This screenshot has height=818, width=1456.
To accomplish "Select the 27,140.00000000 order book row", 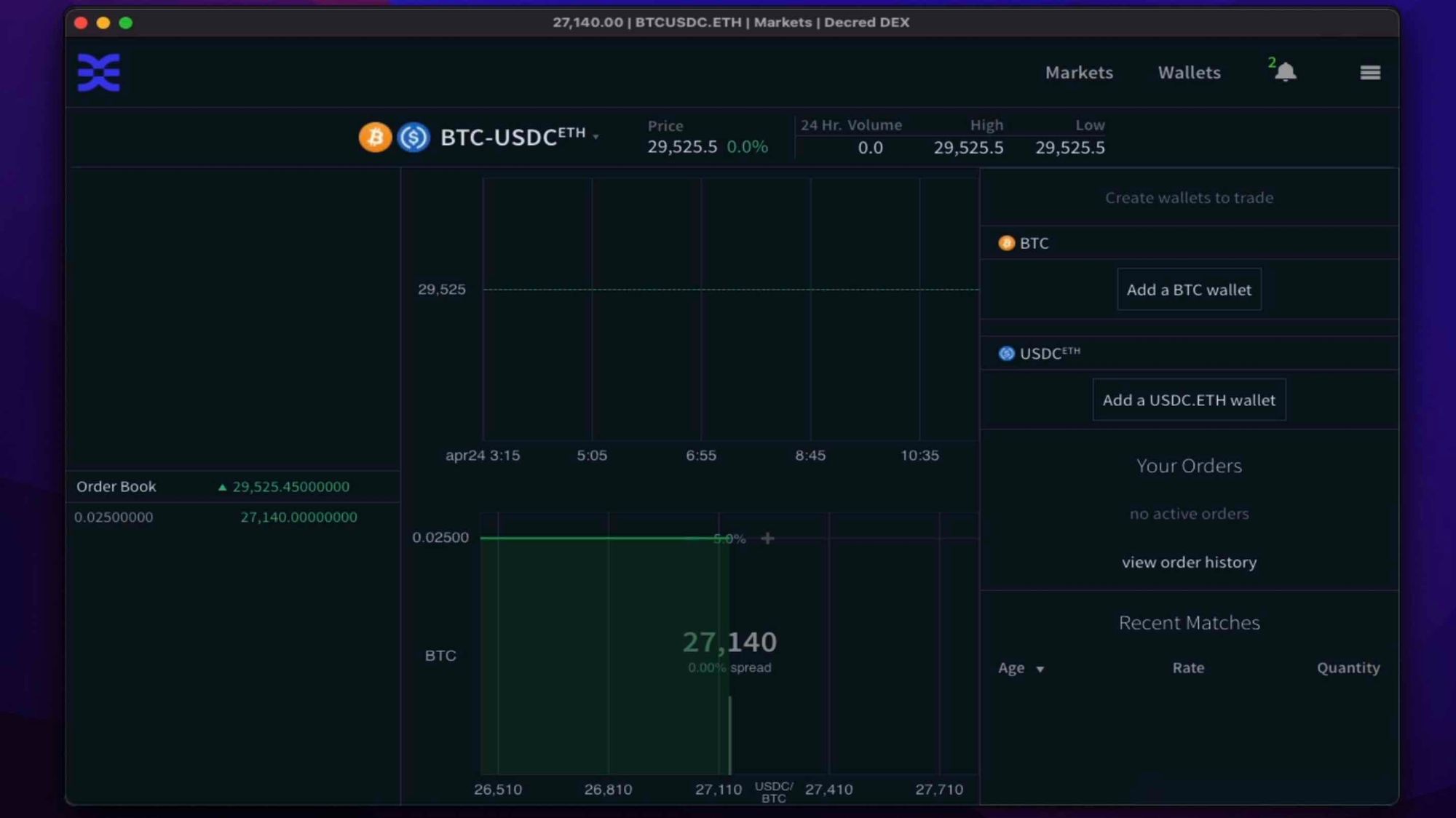I will [x=233, y=517].
